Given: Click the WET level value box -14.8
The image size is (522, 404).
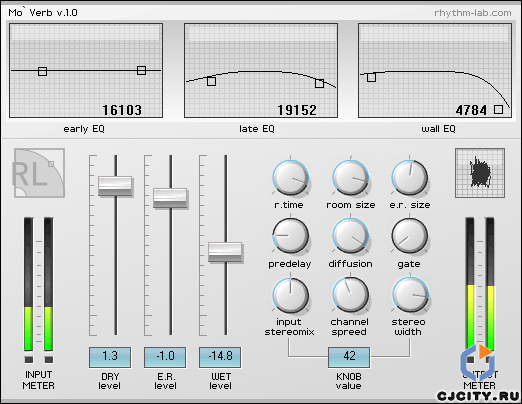Looking at the screenshot, I should (x=220, y=357).
